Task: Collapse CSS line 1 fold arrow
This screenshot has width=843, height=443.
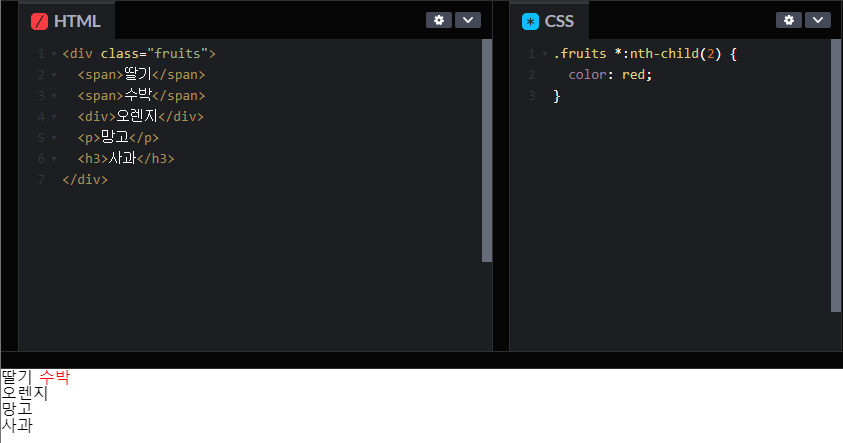Action: (545, 54)
